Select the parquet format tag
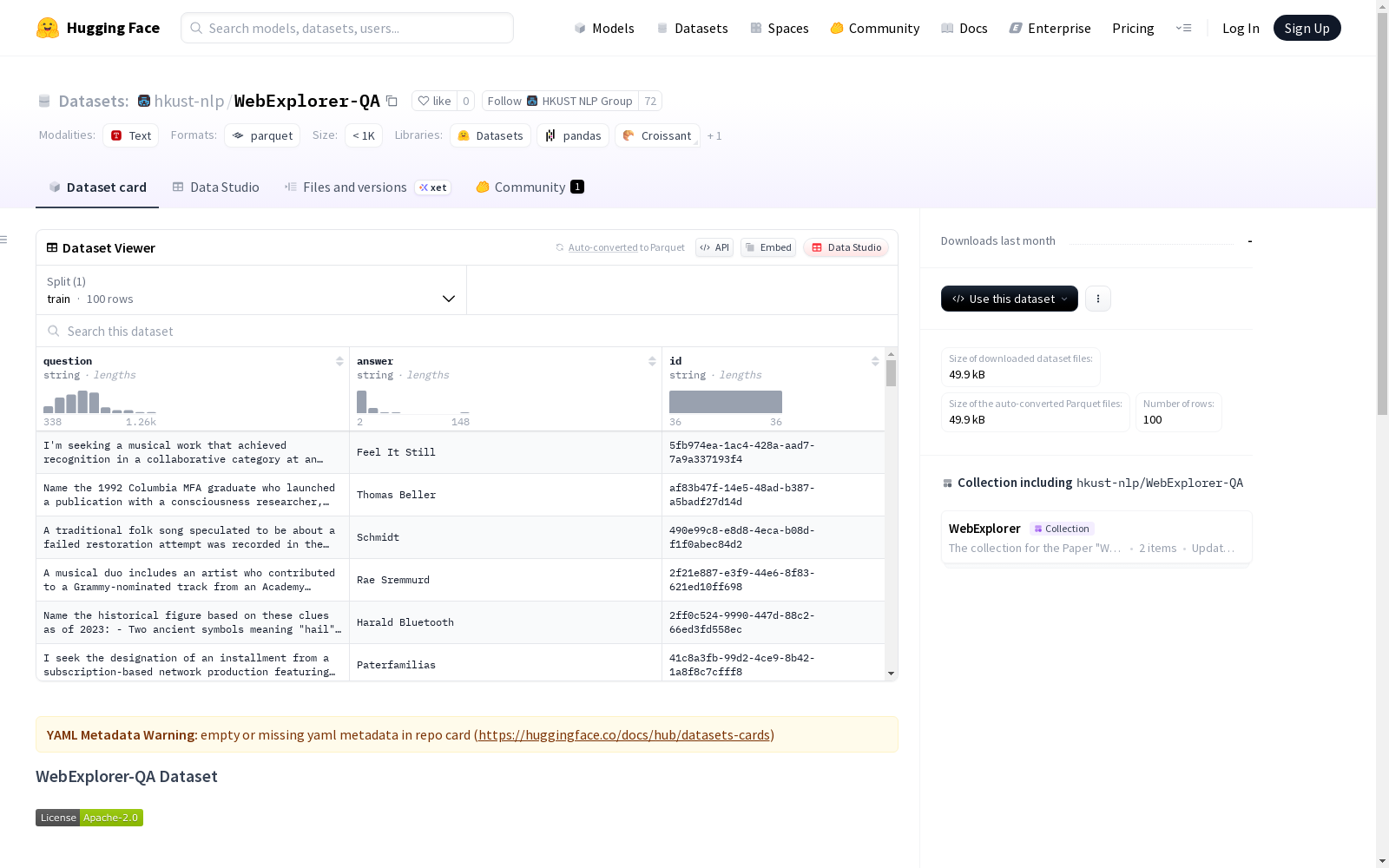The width and height of the screenshot is (1389, 868). point(262,135)
